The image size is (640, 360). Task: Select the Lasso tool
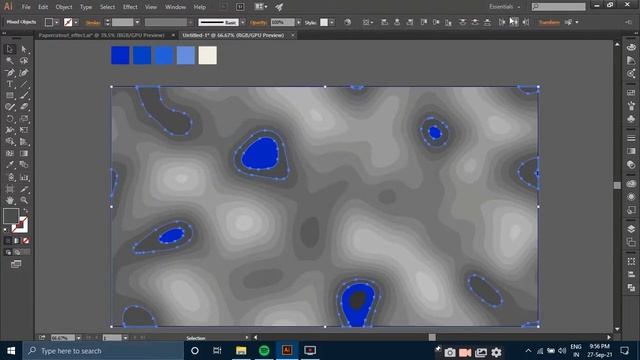[24, 61]
